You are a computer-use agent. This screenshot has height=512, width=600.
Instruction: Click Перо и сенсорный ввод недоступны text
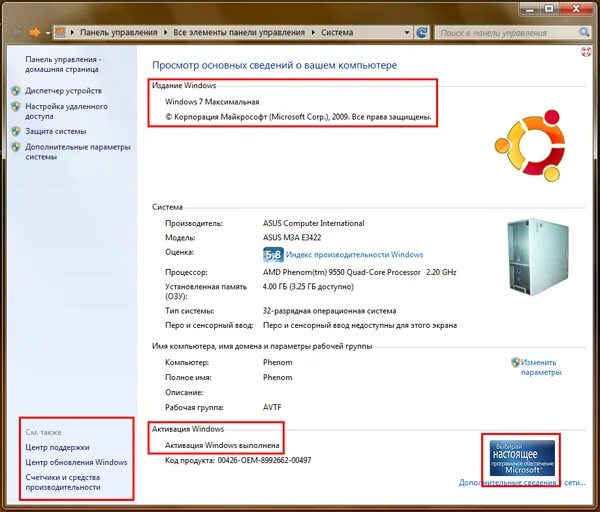(x=360, y=325)
